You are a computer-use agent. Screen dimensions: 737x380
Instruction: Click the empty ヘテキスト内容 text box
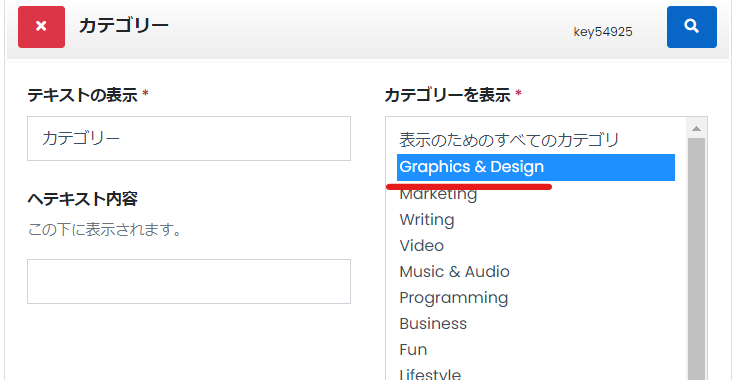[x=189, y=281]
